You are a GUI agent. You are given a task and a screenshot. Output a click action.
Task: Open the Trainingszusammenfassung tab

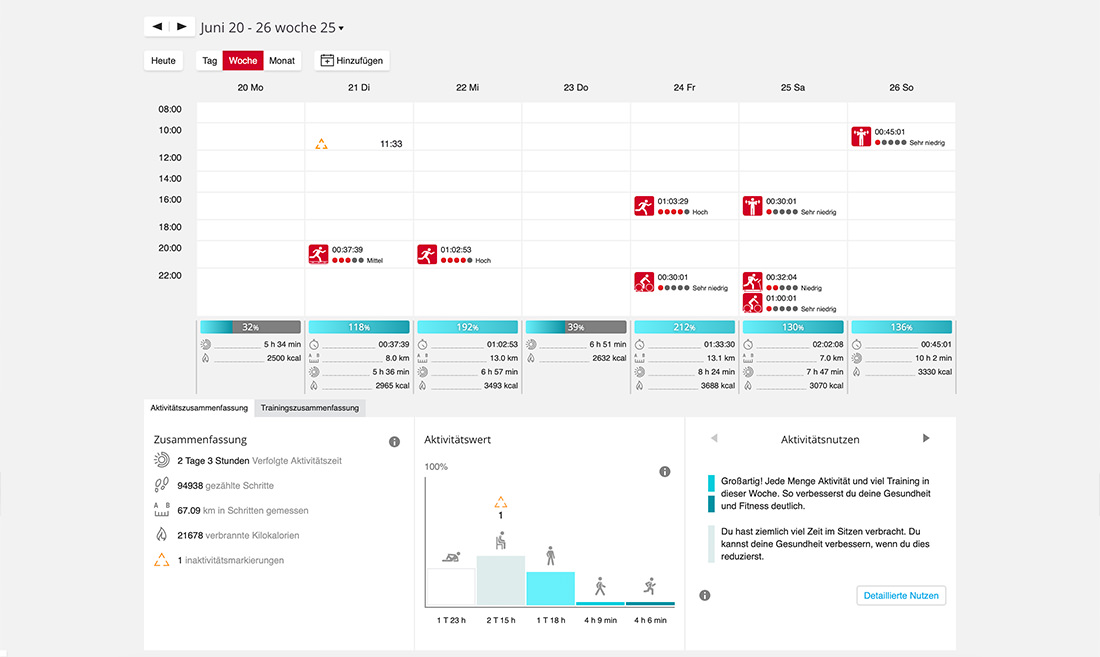[x=309, y=408]
